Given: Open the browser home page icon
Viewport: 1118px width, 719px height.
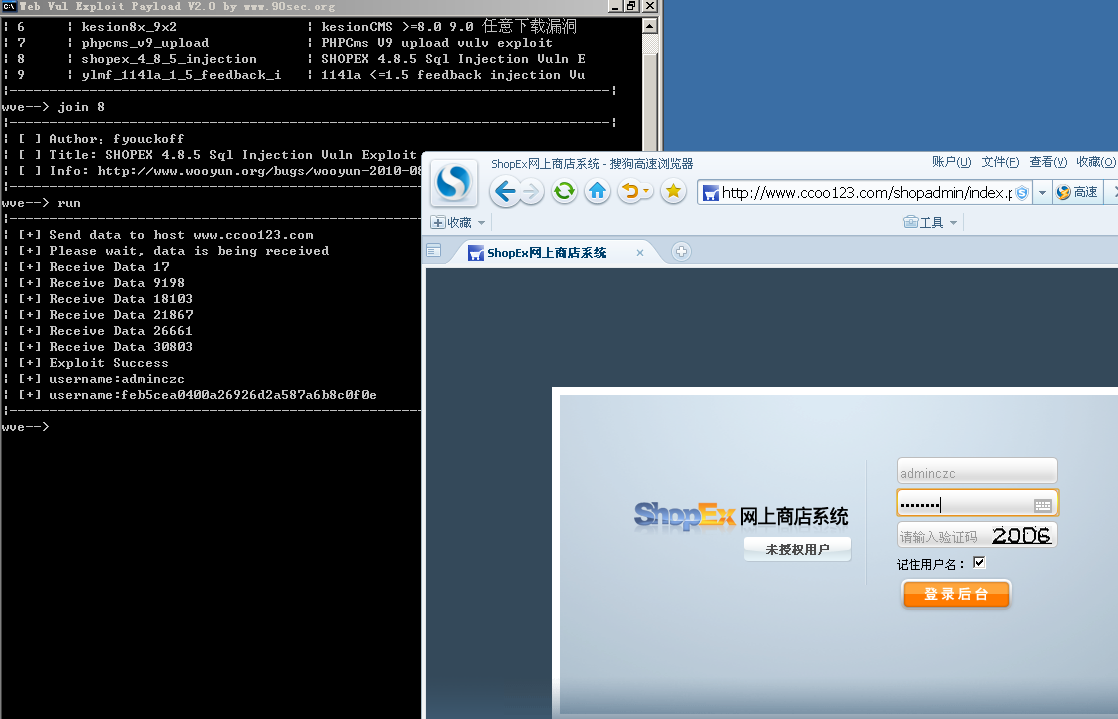Looking at the screenshot, I should [598, 190].
